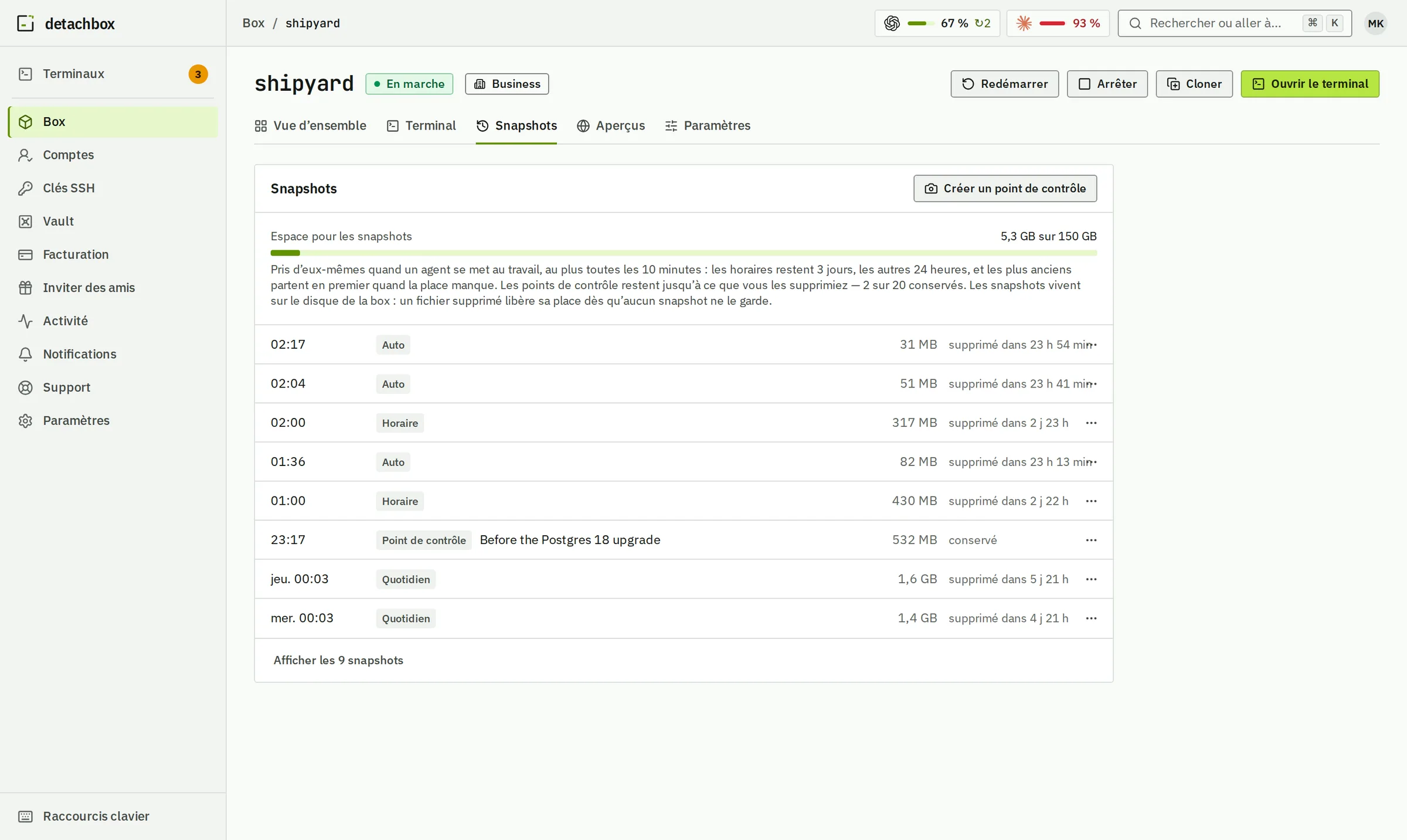
Task: Click the 'Before the Postgres 18 upgrade' label
Action: coord(570,540)
